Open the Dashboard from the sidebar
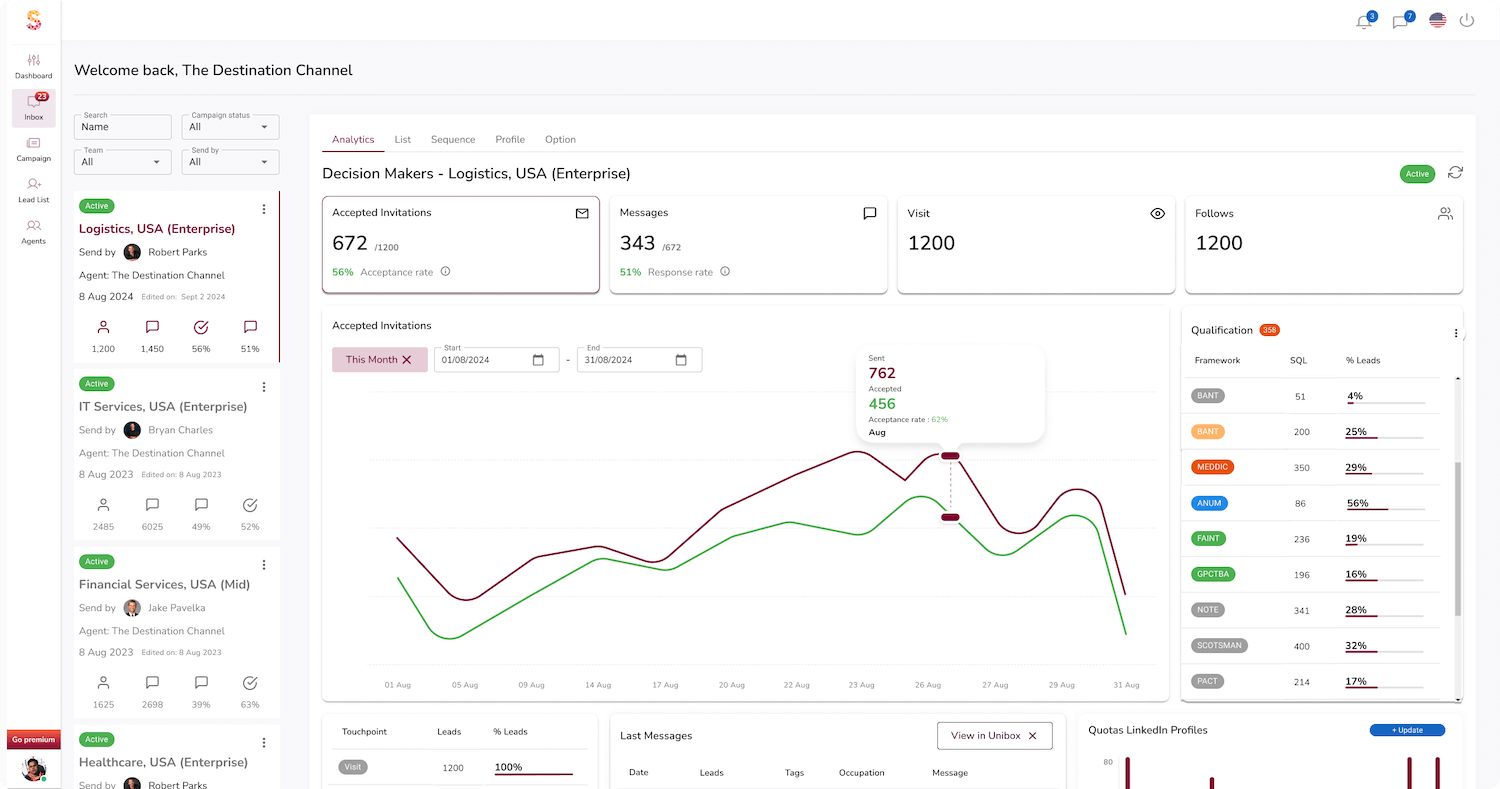This screenshot has height=789, width=1500. point(33,65)
